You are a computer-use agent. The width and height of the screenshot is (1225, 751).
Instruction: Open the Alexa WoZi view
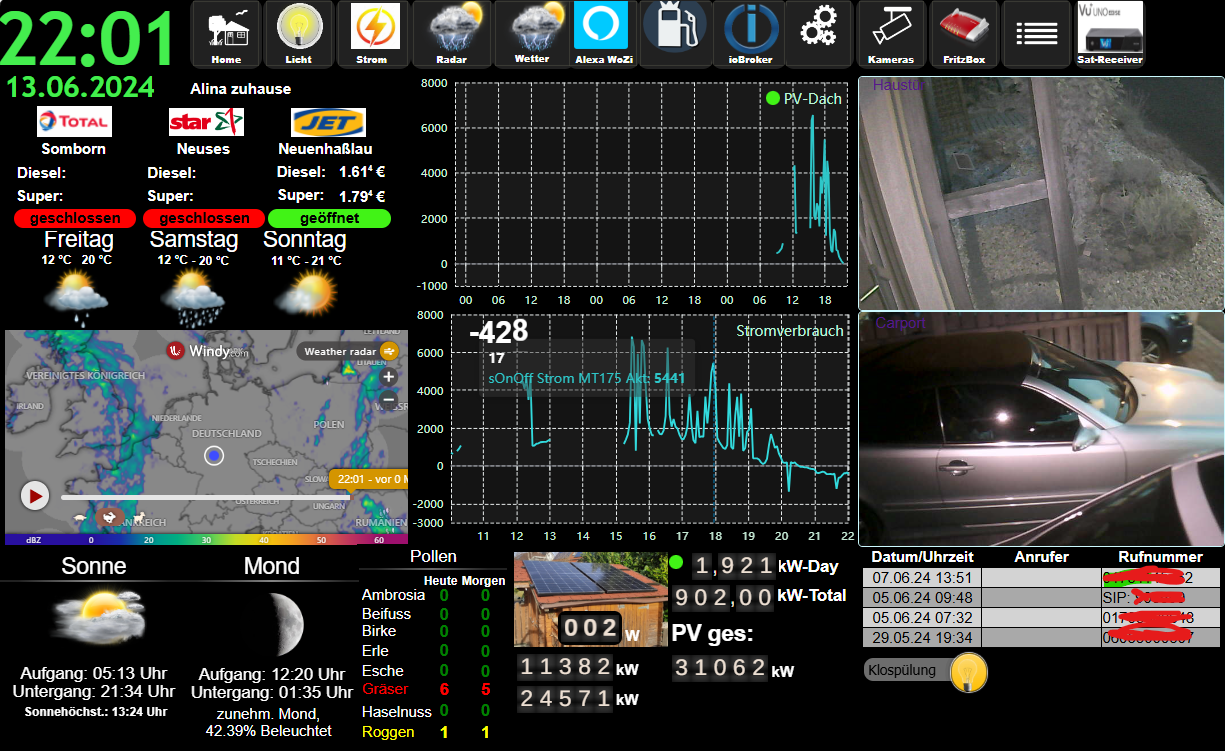(x=601, y=34)
